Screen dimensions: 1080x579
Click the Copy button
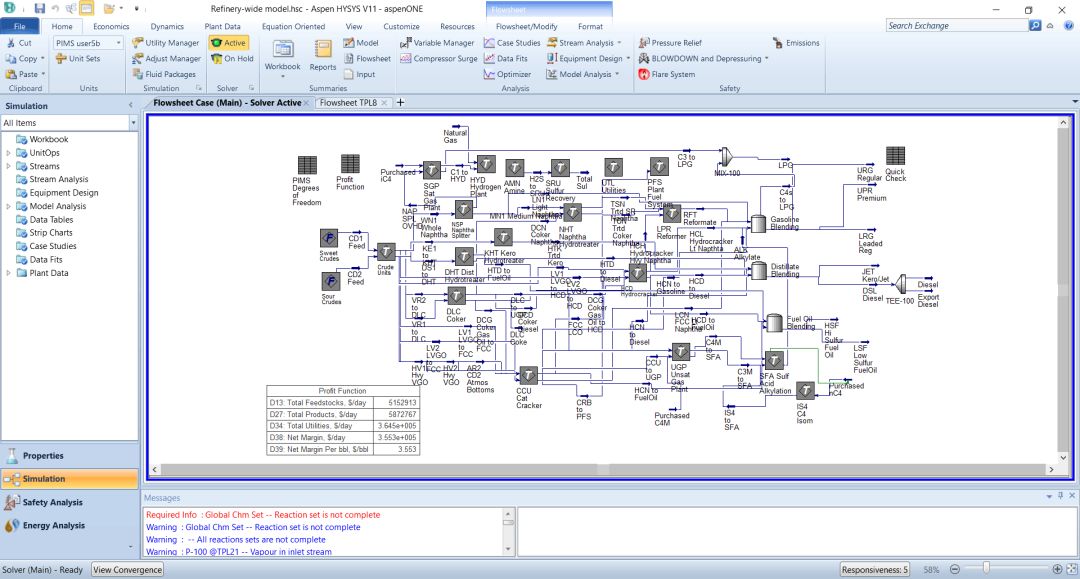[21, 59]
